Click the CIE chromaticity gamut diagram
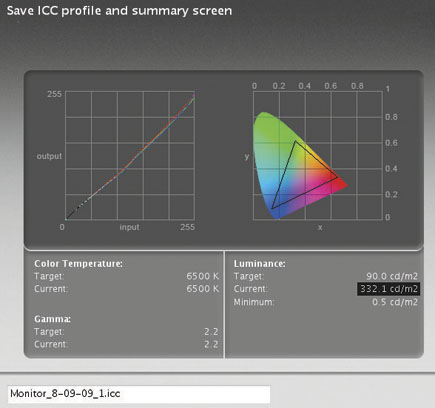435x408 pixels. pos(318,155)
